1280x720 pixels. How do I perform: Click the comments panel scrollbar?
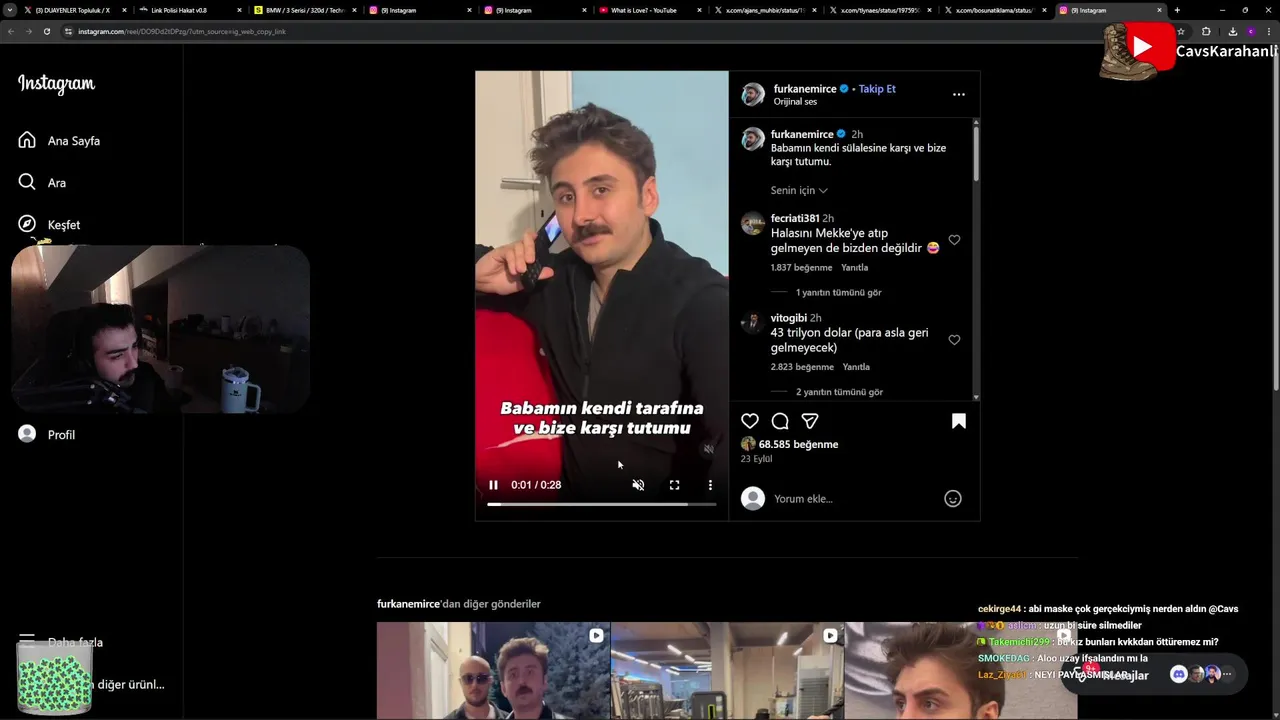(x=976, y=152)
